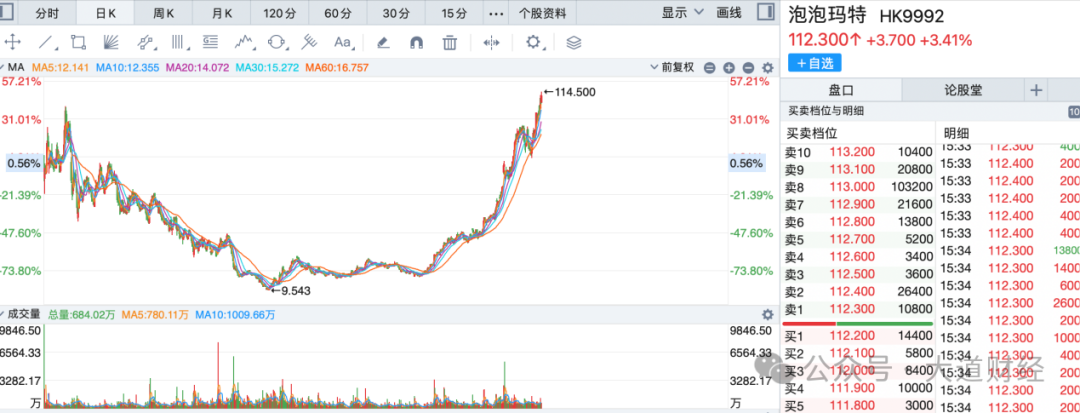
Task: Select the vertical cycle lines tool
Action: click(179, 42)
